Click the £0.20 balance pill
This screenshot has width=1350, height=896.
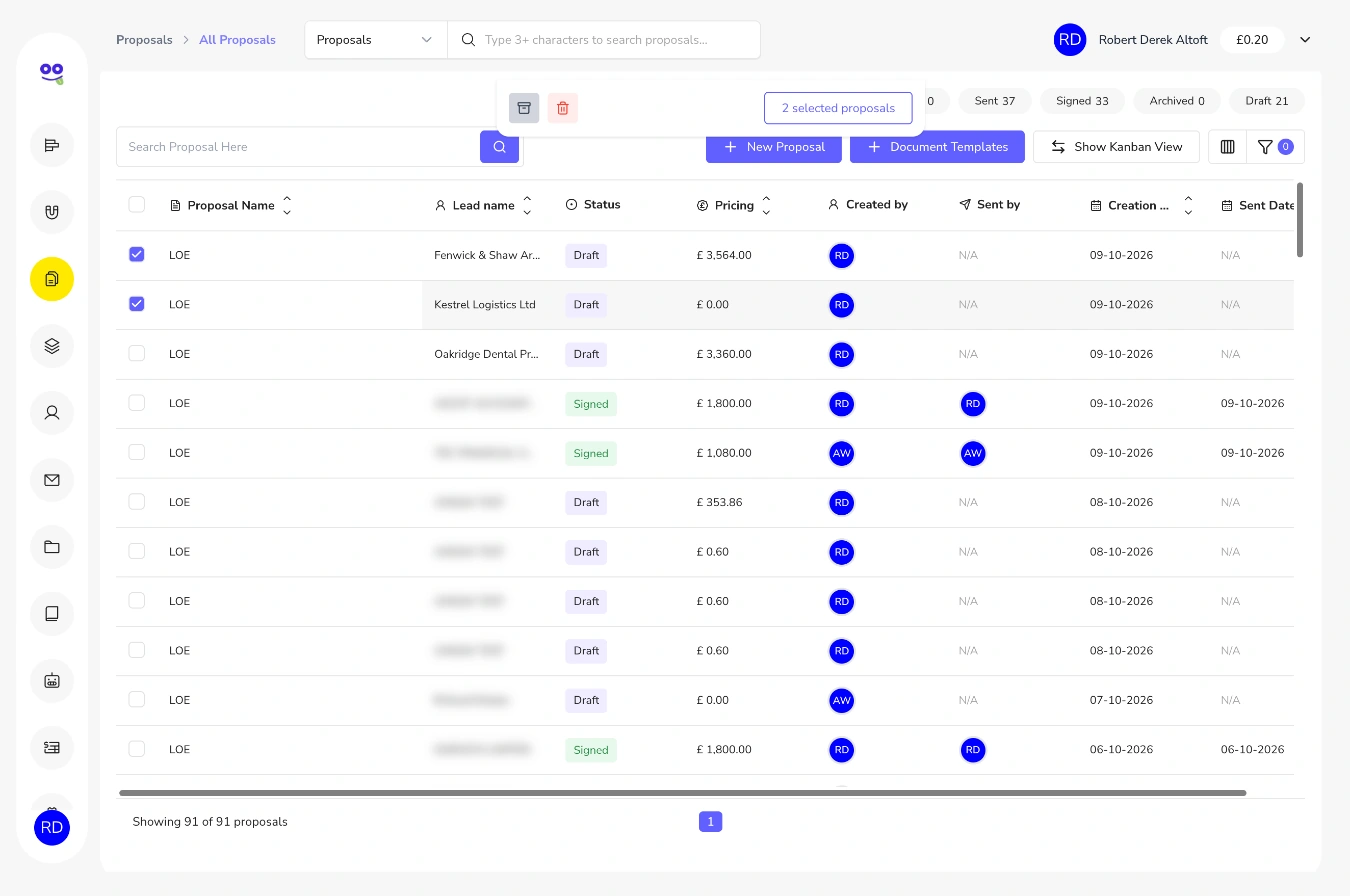point(1252,40)
